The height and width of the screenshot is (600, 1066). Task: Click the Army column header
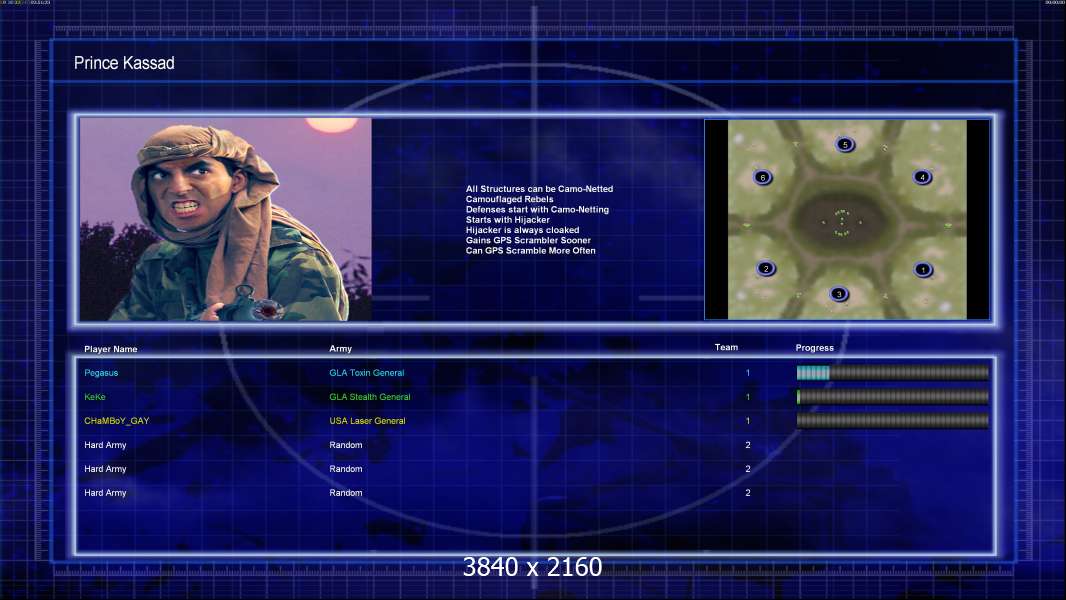tap(341, 349)
